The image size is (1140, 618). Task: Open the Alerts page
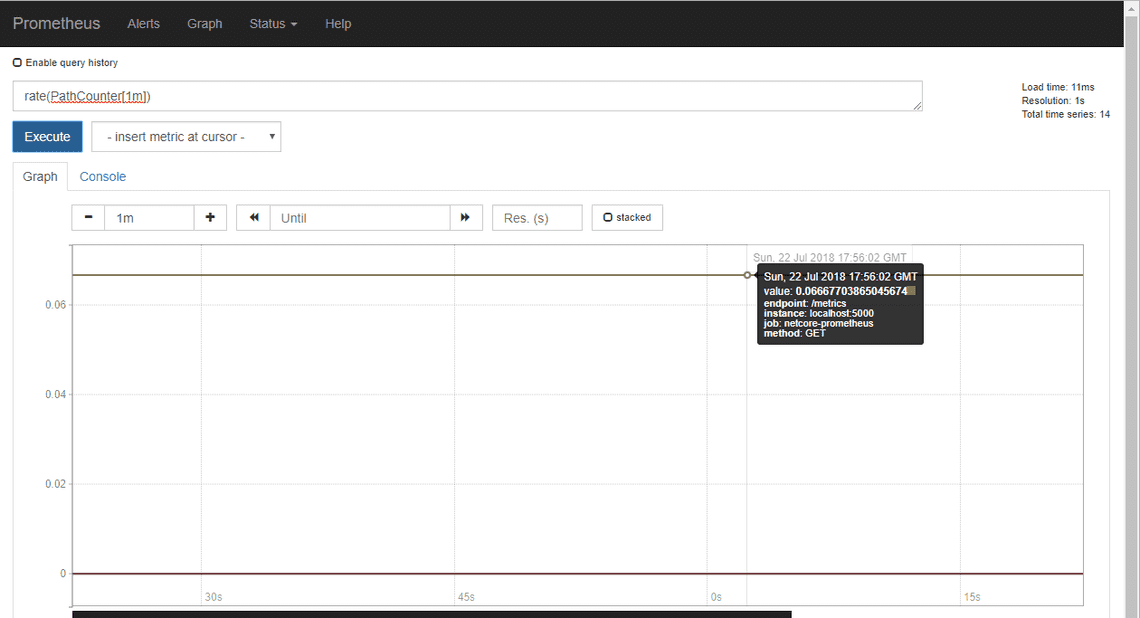pyautogui.click(x=143, y=23)
